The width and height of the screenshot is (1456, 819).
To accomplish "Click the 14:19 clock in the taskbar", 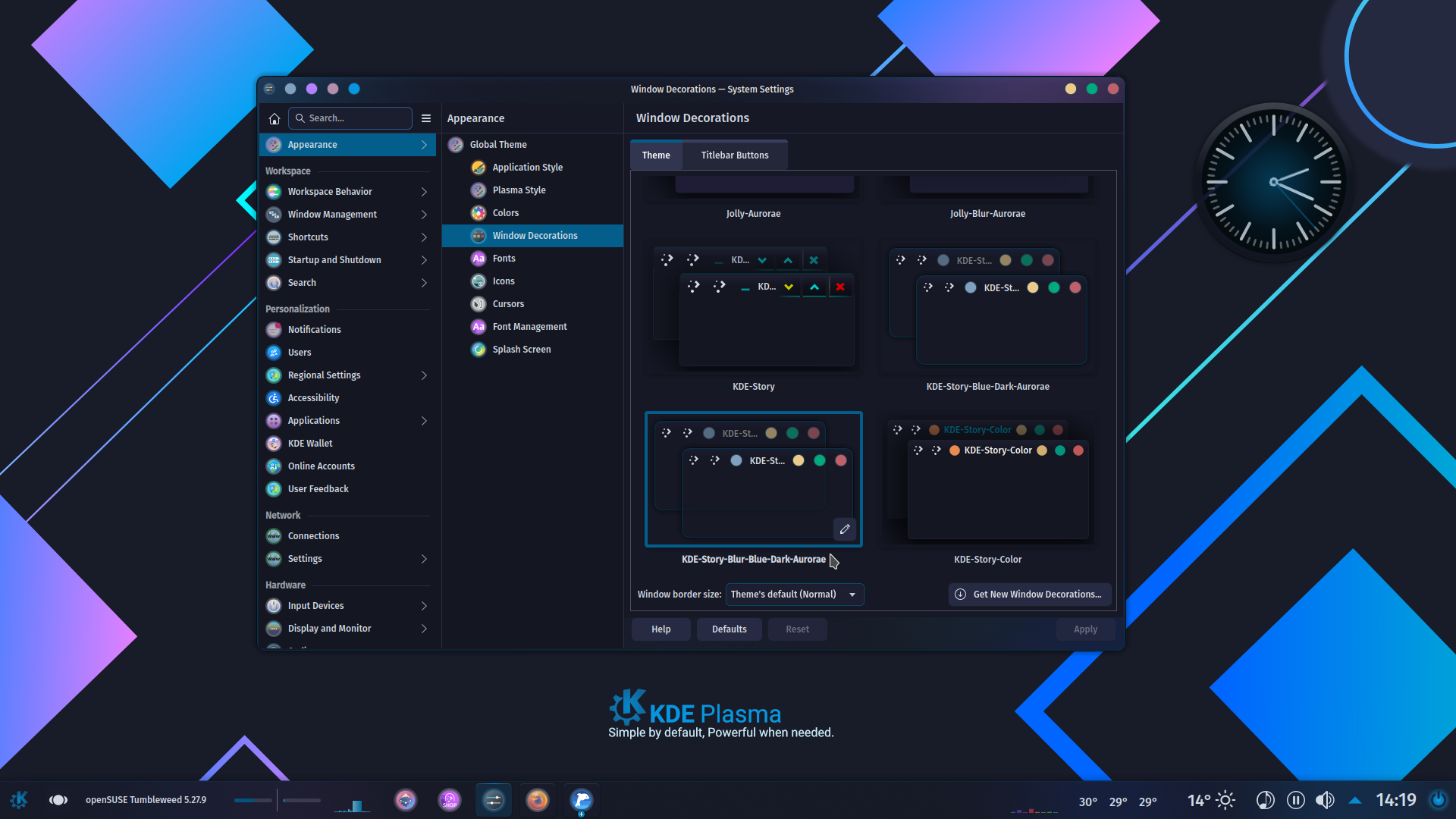I will (x=1396, y=800).
